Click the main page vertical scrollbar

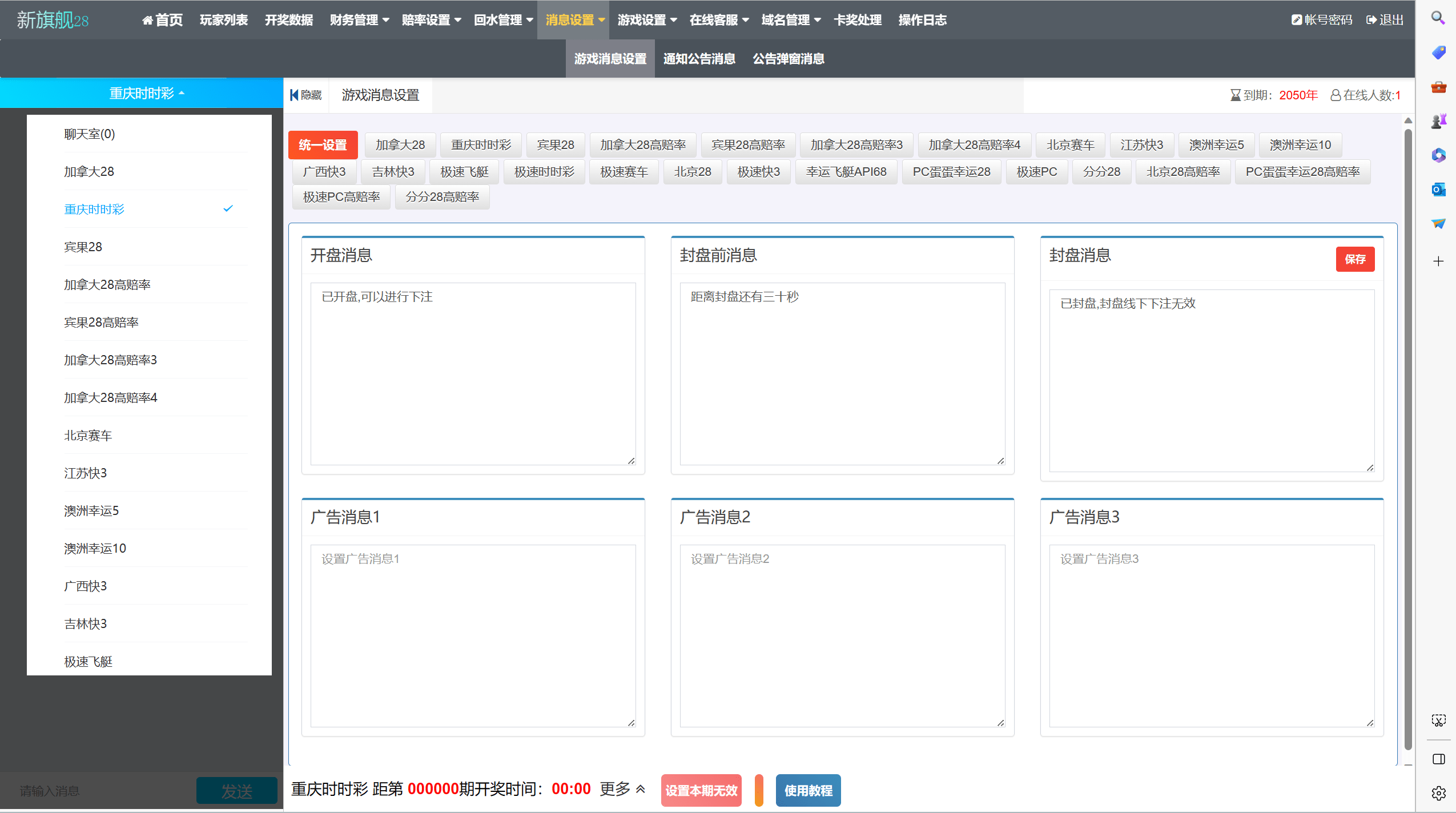(1408, 440)
